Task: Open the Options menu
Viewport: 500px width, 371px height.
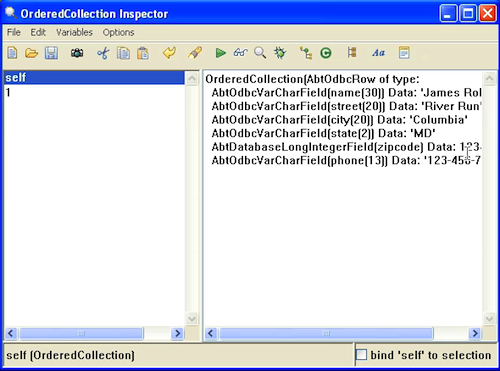Action: point(118,32)
